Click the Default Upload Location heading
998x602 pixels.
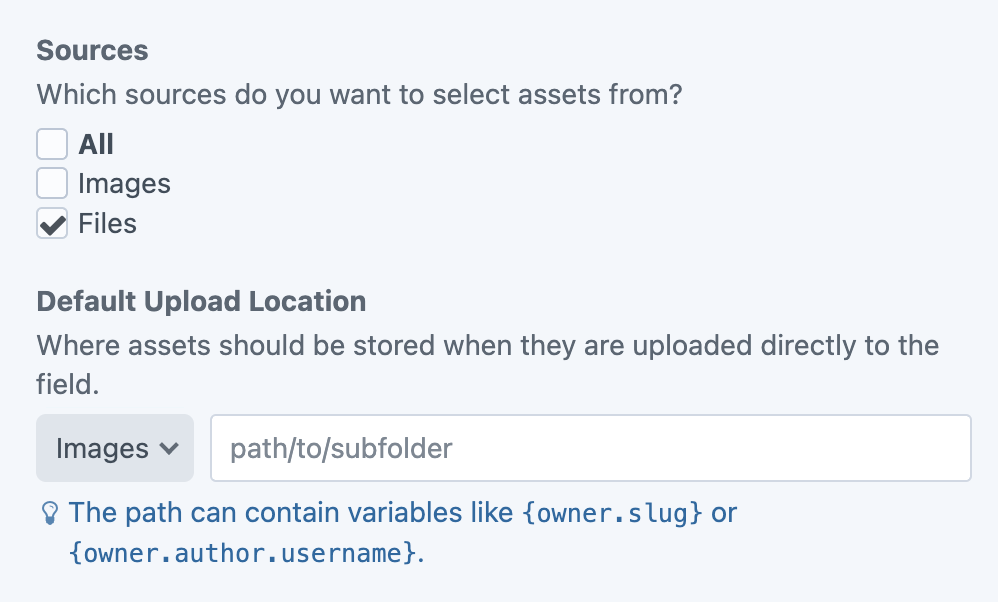pyautogui.click(x=200, y=301)
